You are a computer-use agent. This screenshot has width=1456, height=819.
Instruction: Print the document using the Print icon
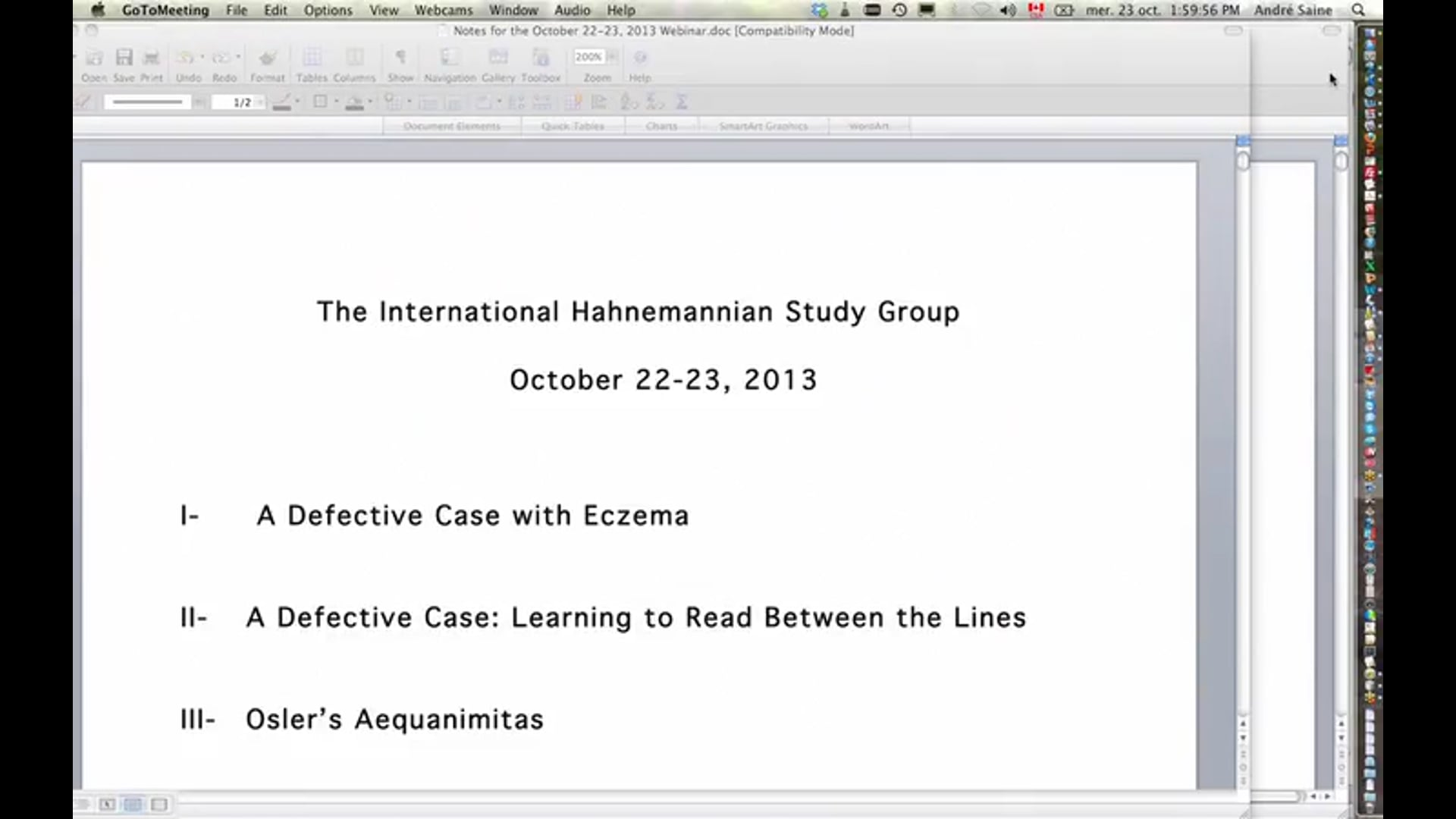coord(152,57)
